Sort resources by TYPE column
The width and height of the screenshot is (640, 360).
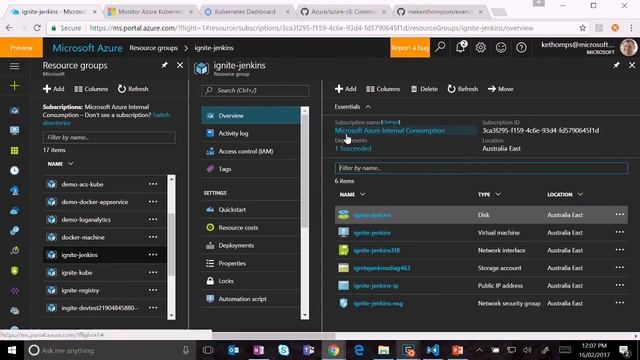click(x=489, y=195)
